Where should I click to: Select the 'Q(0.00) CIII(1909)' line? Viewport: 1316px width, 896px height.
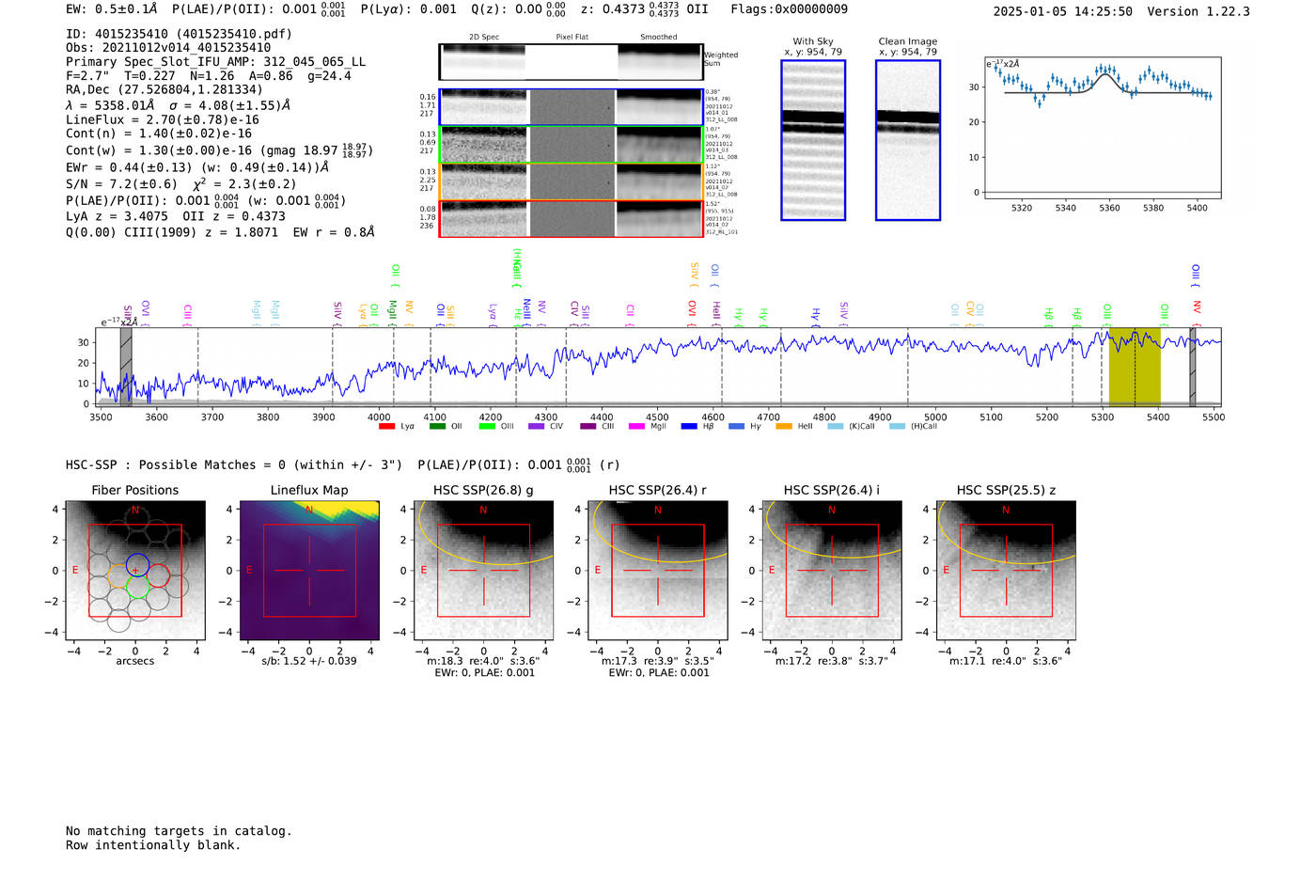pyautogui.click(x=220, y=232)
